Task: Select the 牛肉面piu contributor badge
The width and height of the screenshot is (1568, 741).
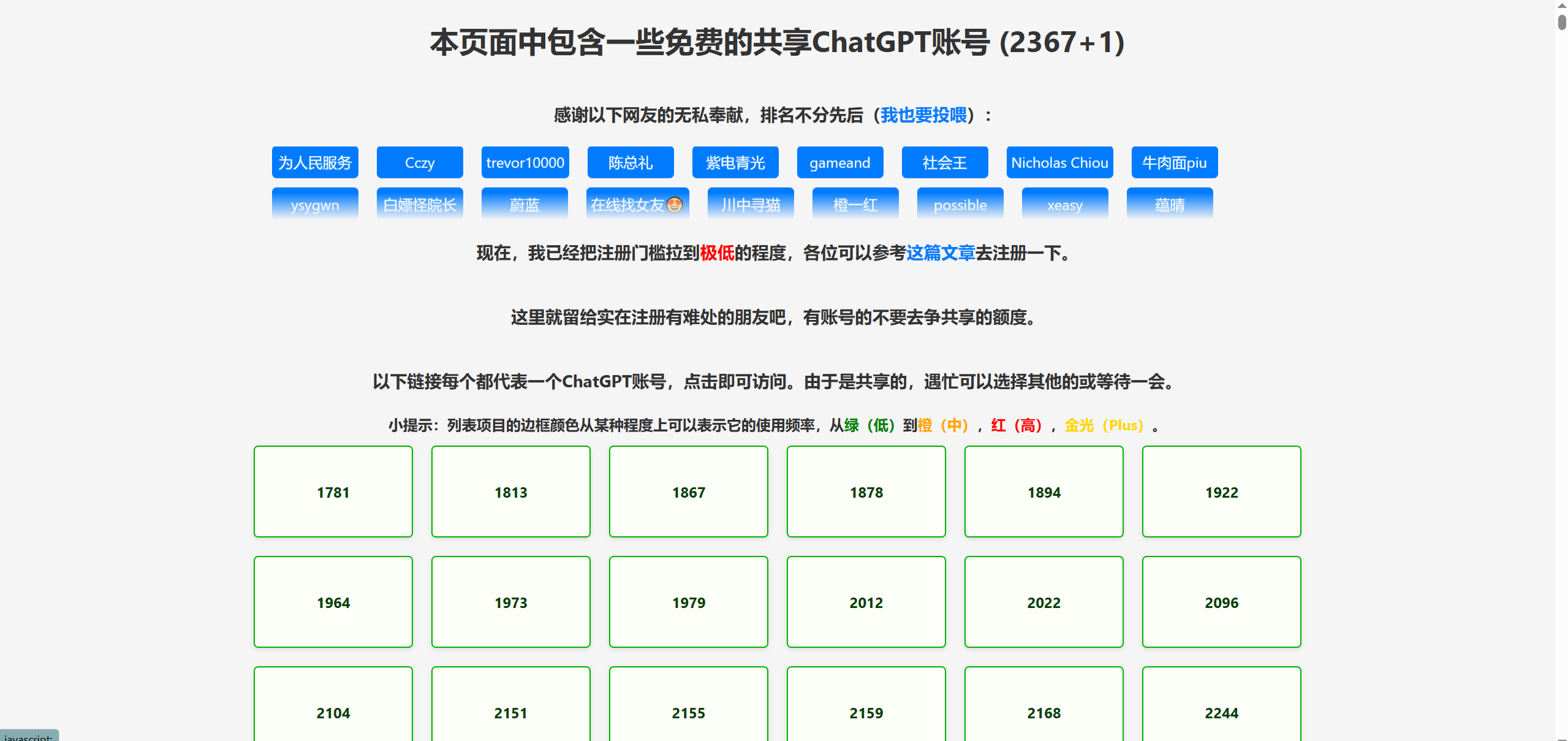Action: coord(1174,162)
